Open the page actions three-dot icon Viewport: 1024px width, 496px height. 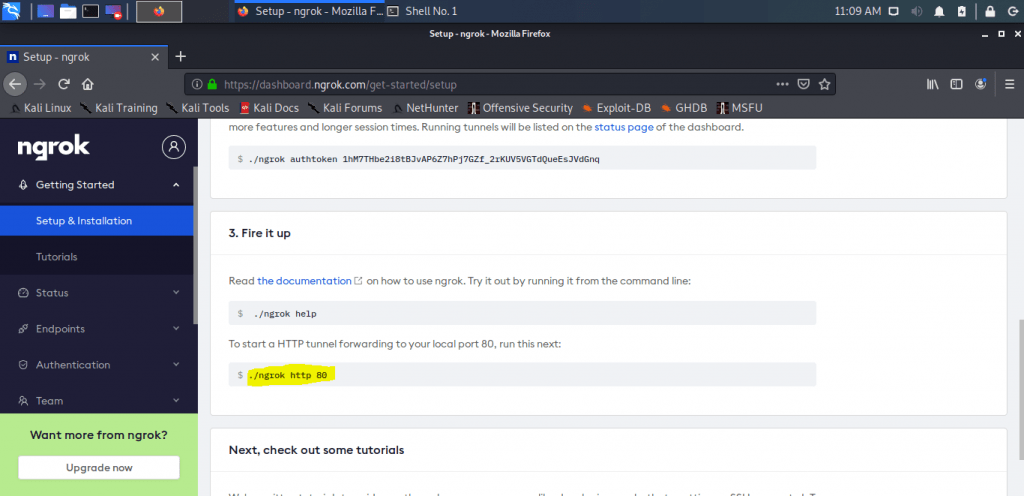(x=784, y=84)
